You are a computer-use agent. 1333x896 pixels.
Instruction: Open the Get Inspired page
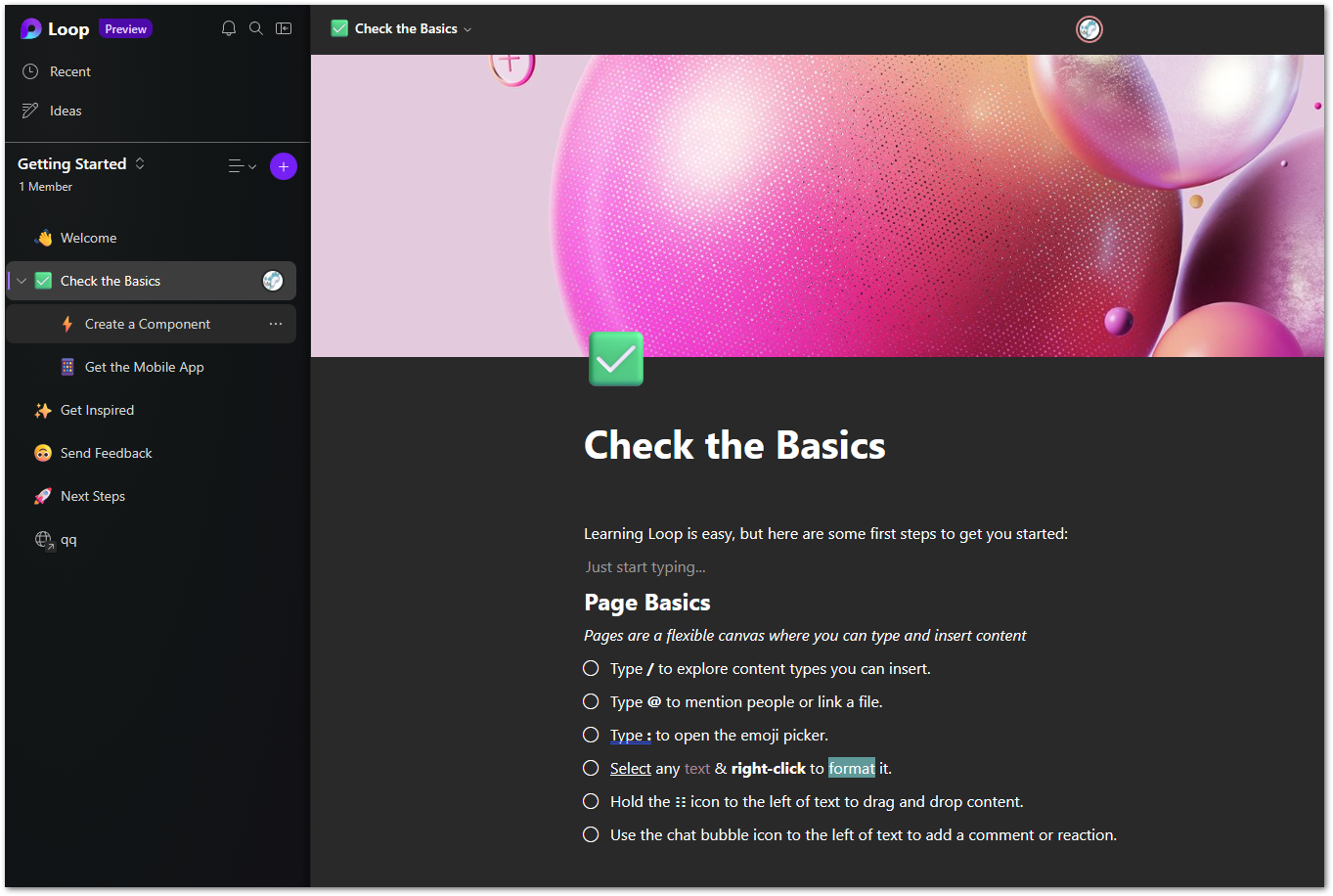pyautogui.click(x=97, y=410)
